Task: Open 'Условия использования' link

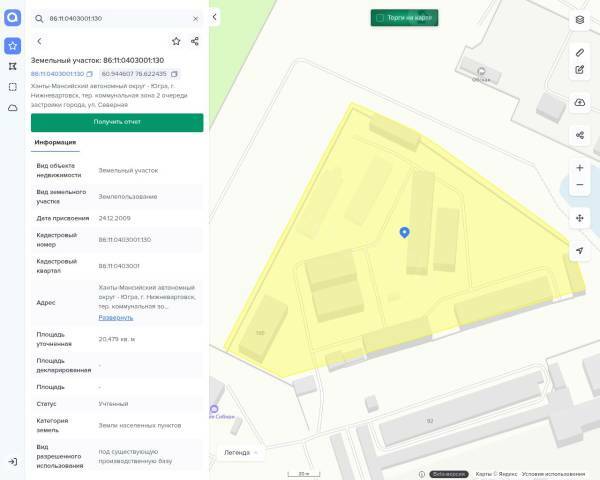Action: pos(552,473)
